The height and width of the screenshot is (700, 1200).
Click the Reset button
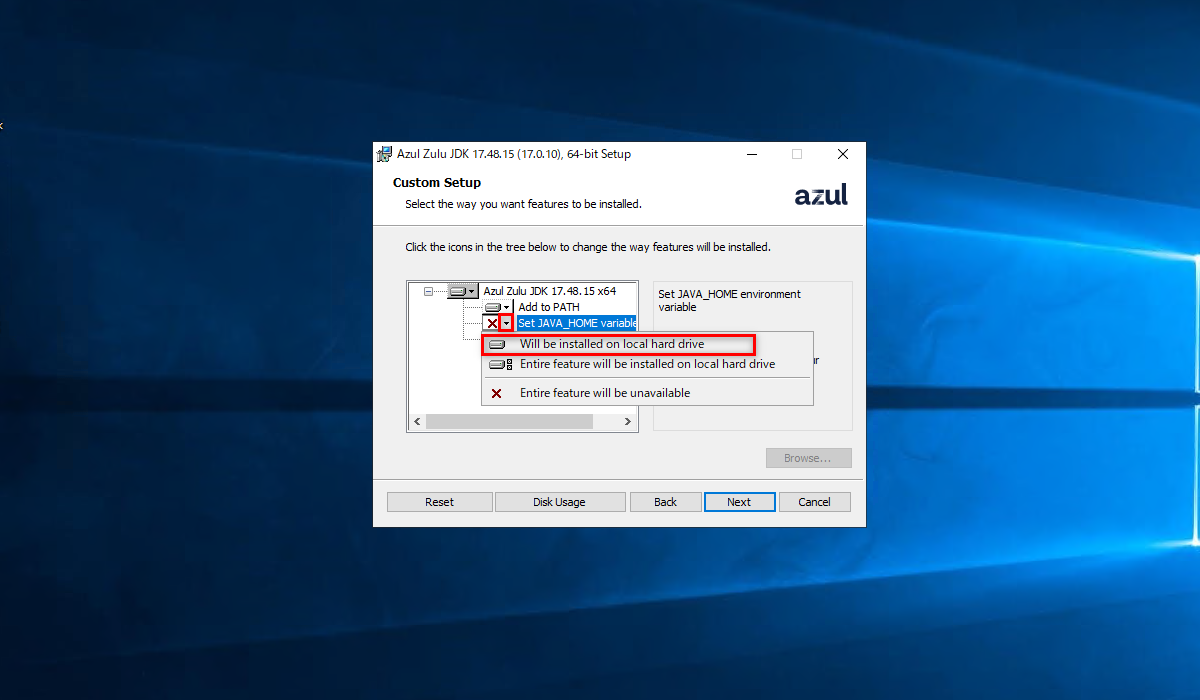[x=439, y=502]
